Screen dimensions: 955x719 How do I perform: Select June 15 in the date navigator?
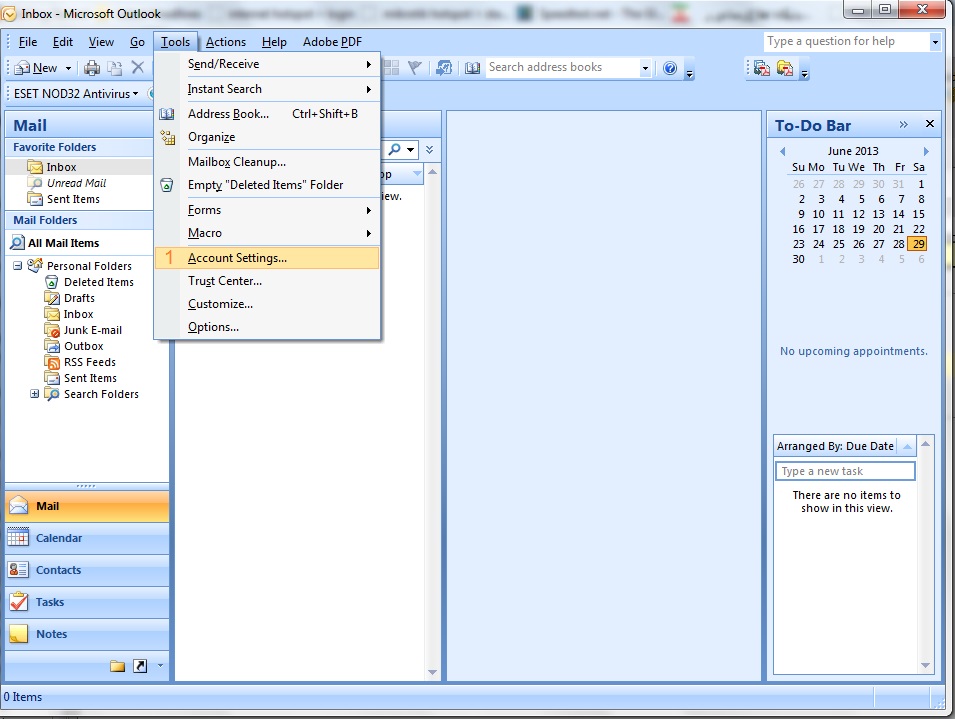pos(918,214)
